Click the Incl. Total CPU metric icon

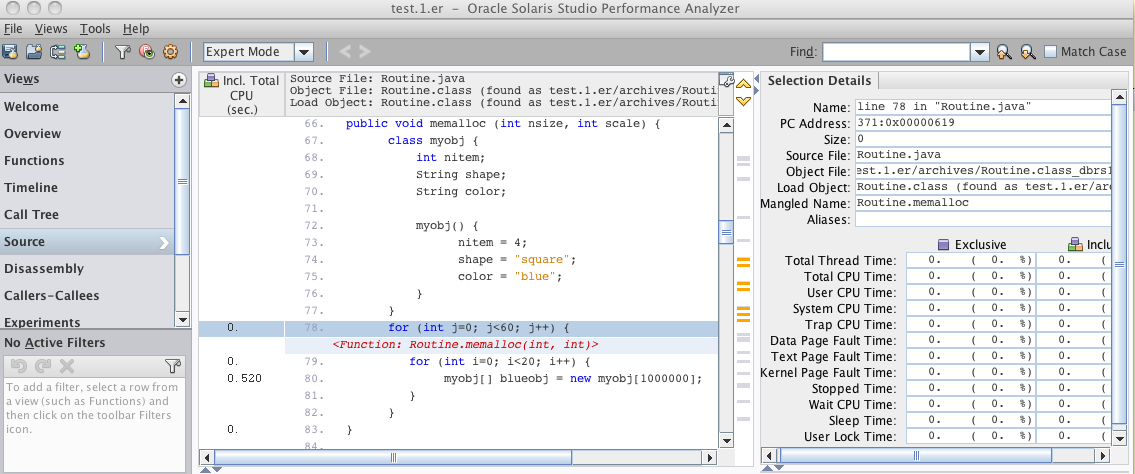click(211, 80)
